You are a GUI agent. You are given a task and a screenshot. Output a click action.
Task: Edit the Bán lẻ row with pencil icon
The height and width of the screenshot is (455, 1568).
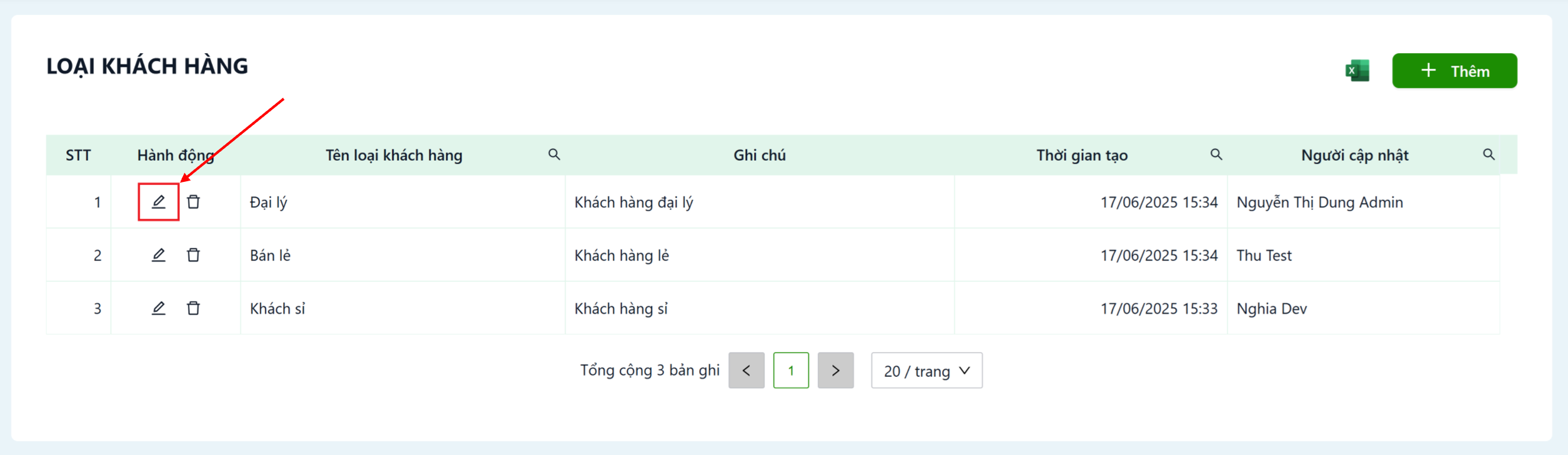click(x=159, y=255)
